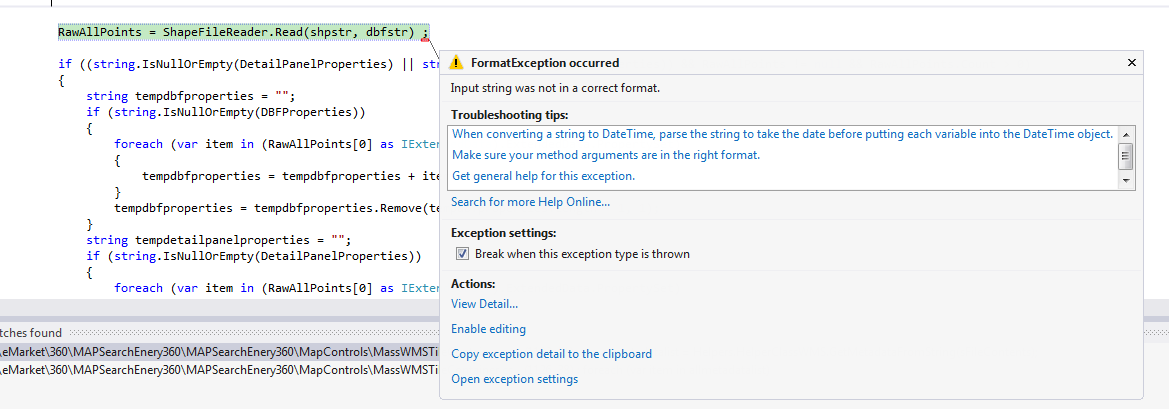Open 'View Detail...' for the exception
This screenshot has height=409, width=1169.
click(484, 304)
